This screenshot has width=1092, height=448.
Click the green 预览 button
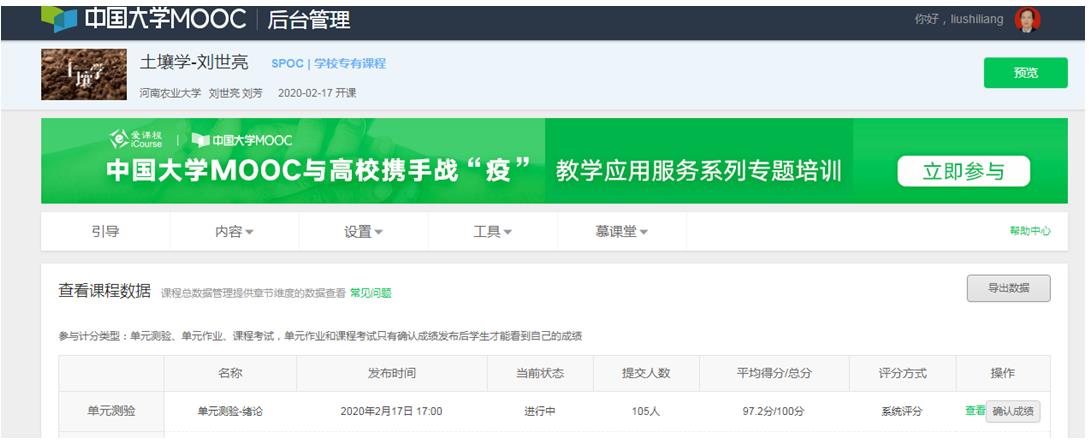pos(1025,73)
